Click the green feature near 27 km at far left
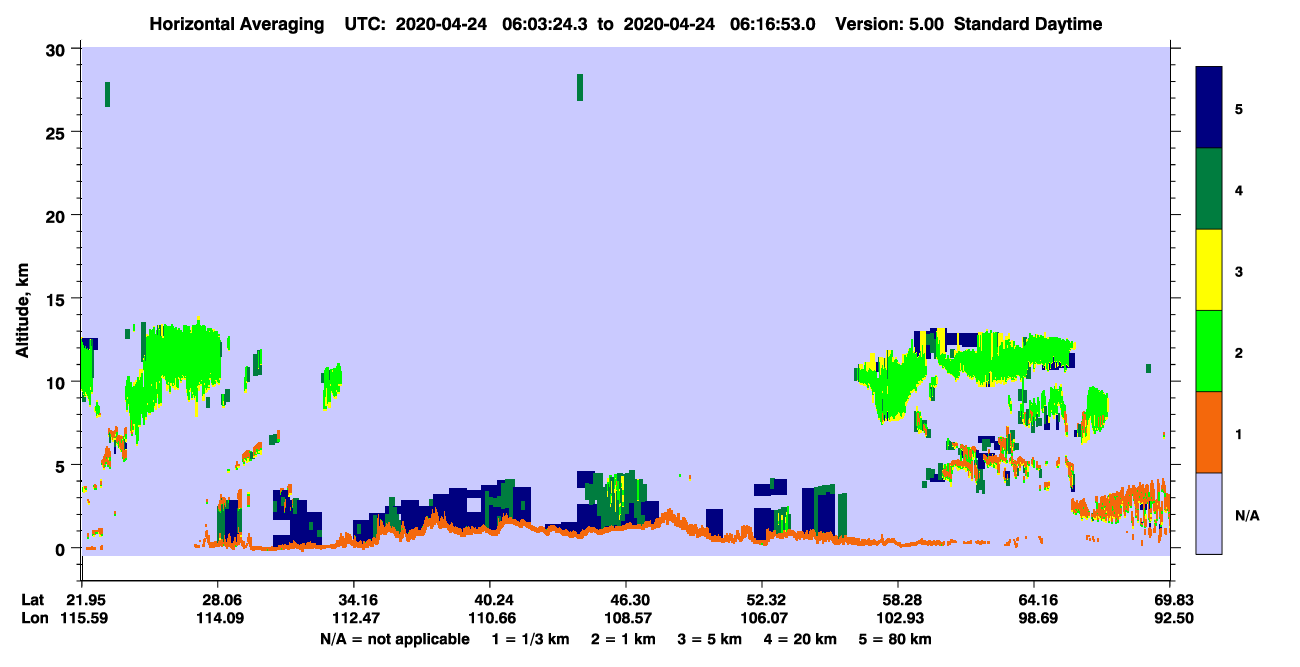1300x667 pixels. point(107,94)
